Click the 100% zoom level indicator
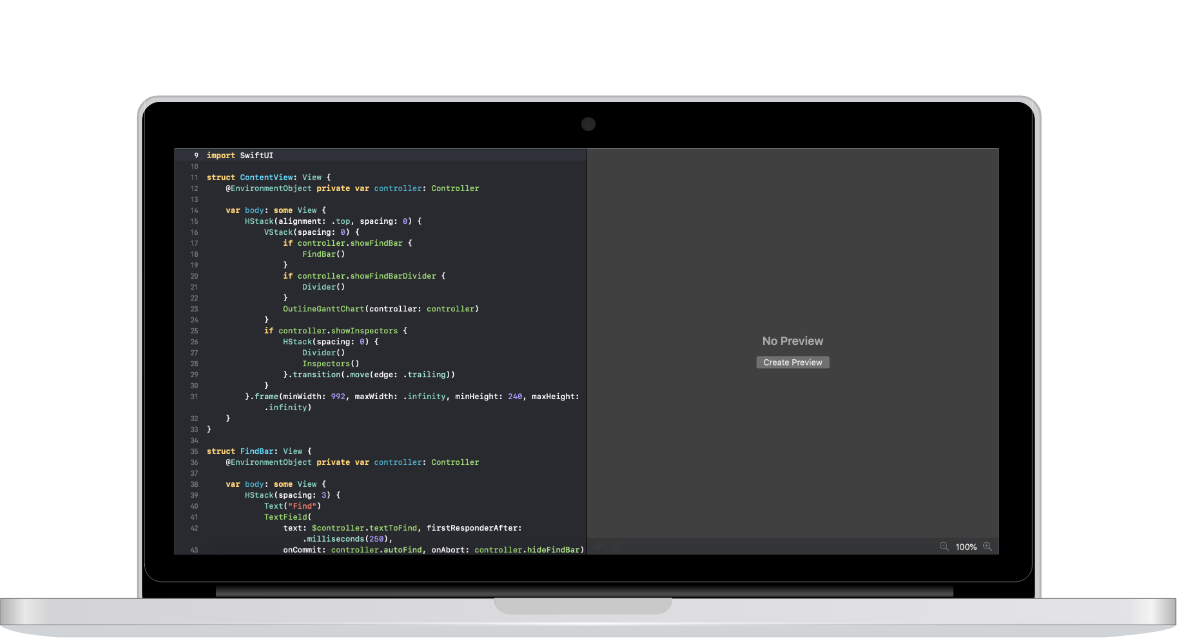The height and width of the screenshot is (638, 1177). (965, 546)
